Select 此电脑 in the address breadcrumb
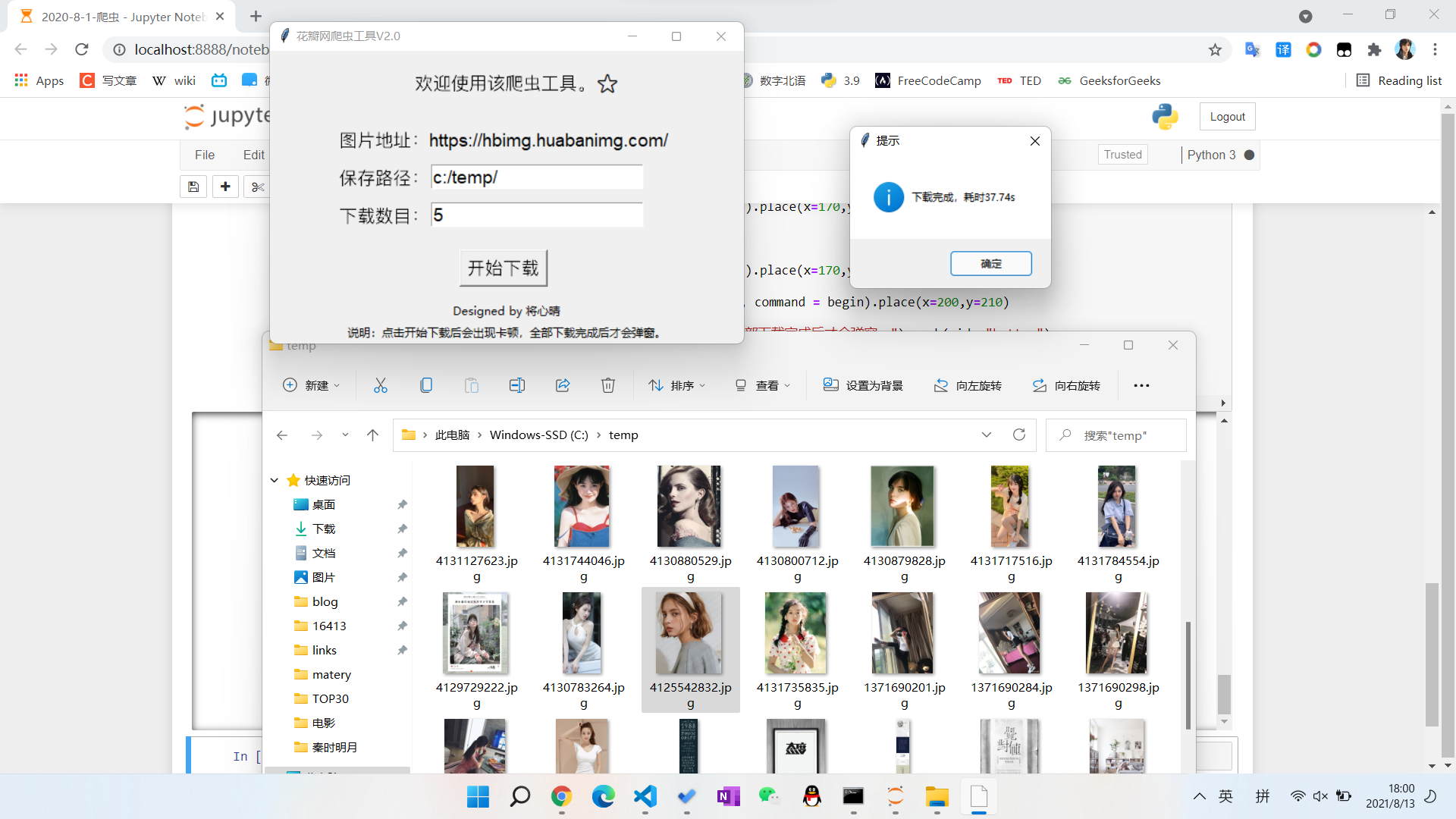This screenshot has height=819, width=1456. pos(452,435)
